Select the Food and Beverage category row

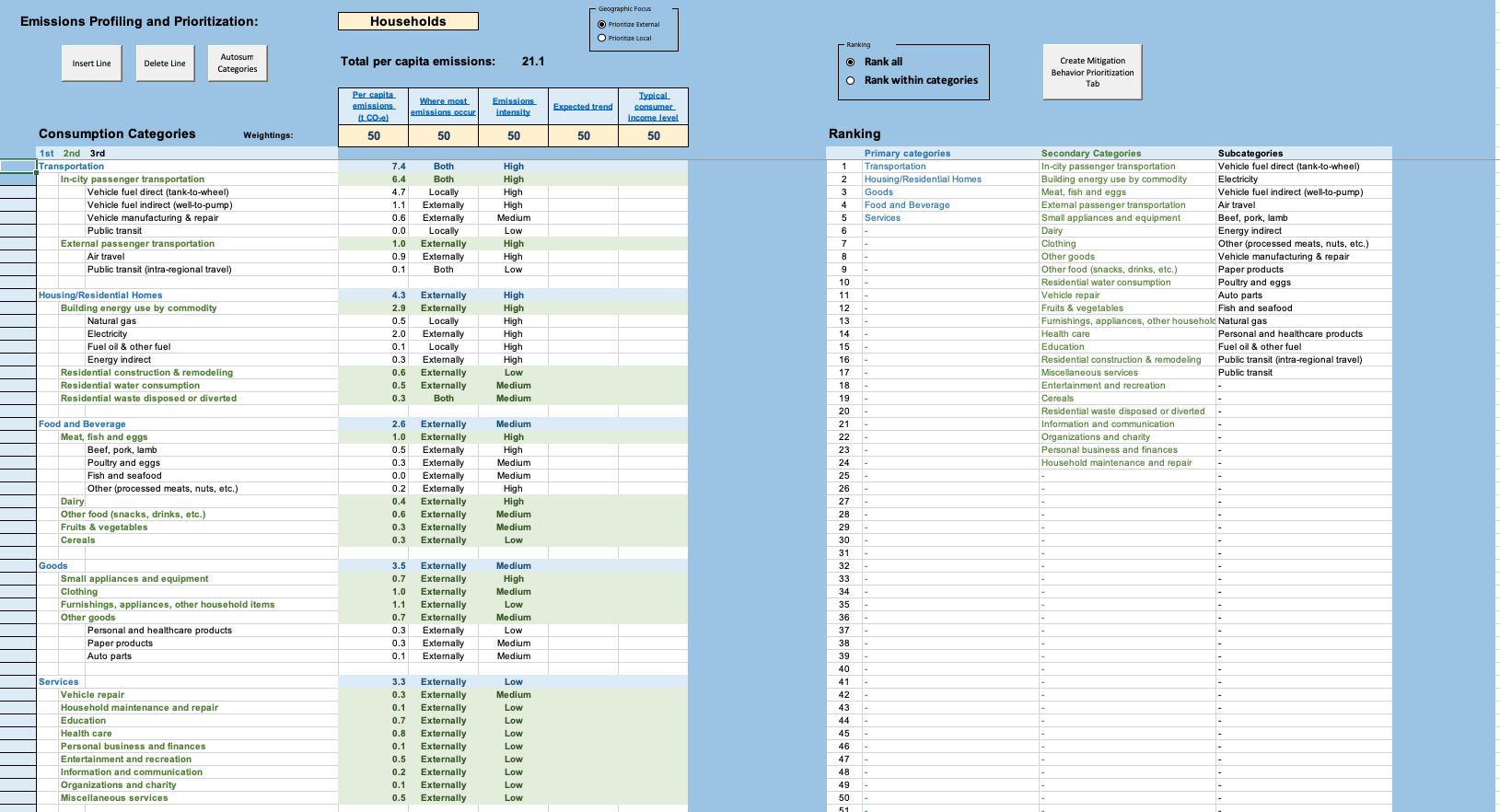[362, 424]
